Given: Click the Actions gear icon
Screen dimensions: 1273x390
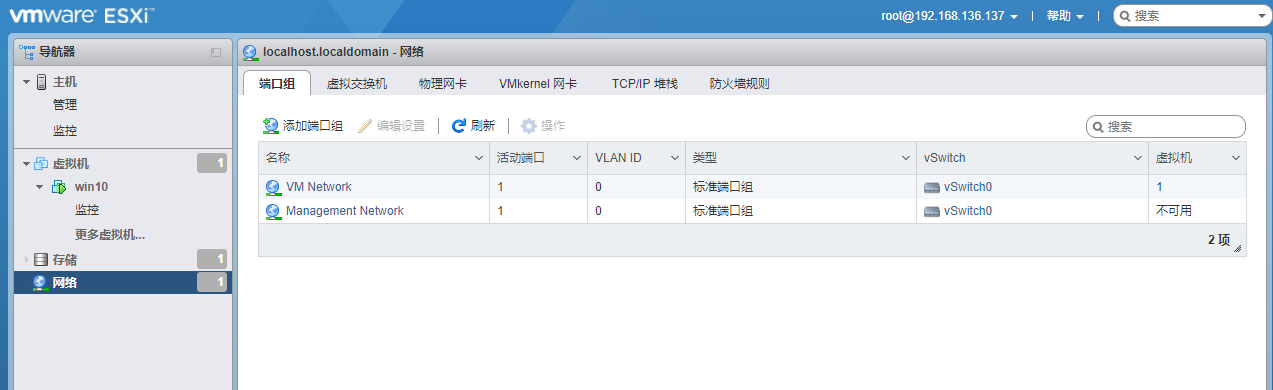Looking at the screenshot, I should [x=529, y=126].
